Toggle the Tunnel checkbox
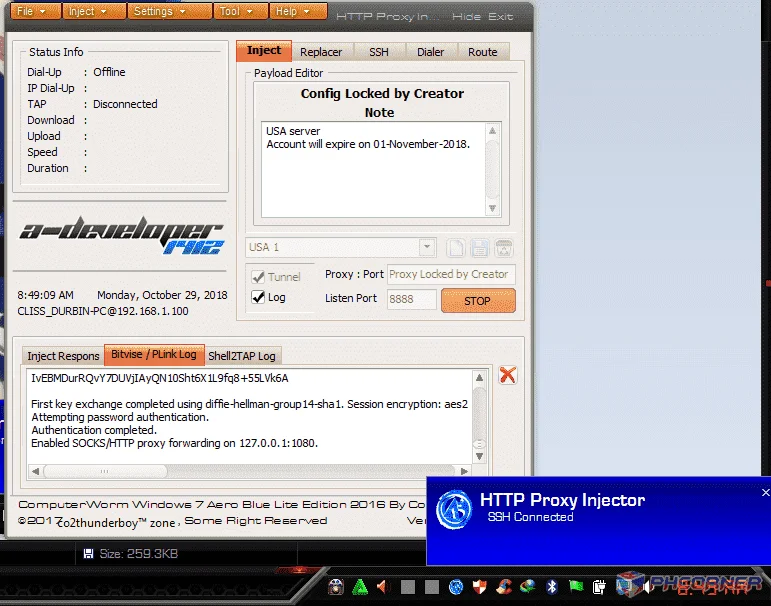Image resolution: width=771 pixels, height=606 pixels. 258,277
